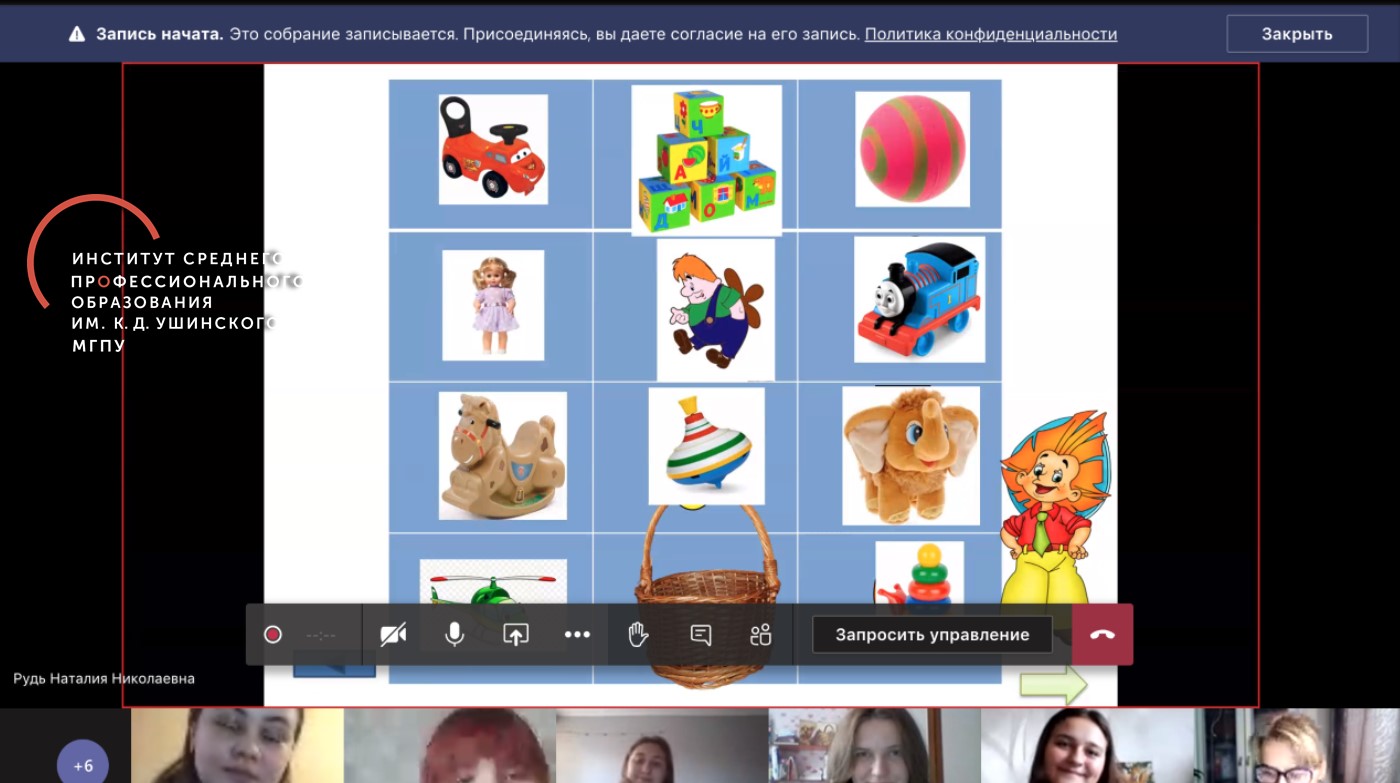
Task: Dismiss the banner with "Закрыть"
Action: click(1296, 34)
